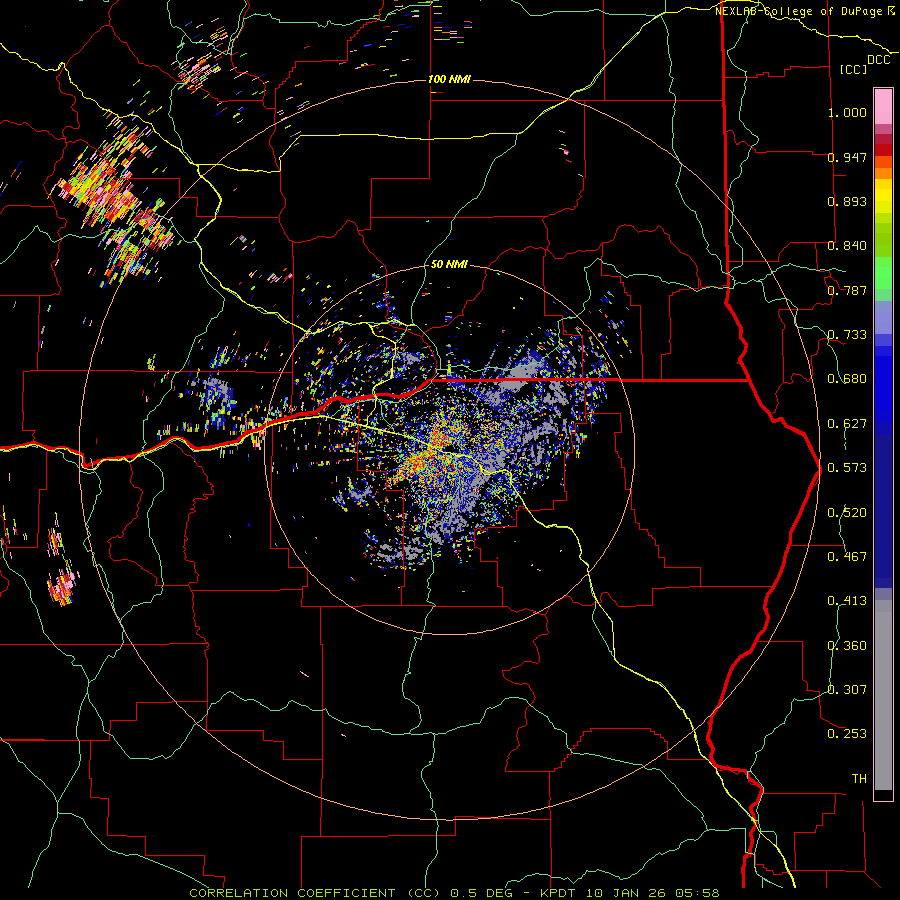900x900 pixels.
Task: Click the "CORRELATION COEFFICIENT (CC) 0.5 DEG" caption
Action: [x=352, y=893]
